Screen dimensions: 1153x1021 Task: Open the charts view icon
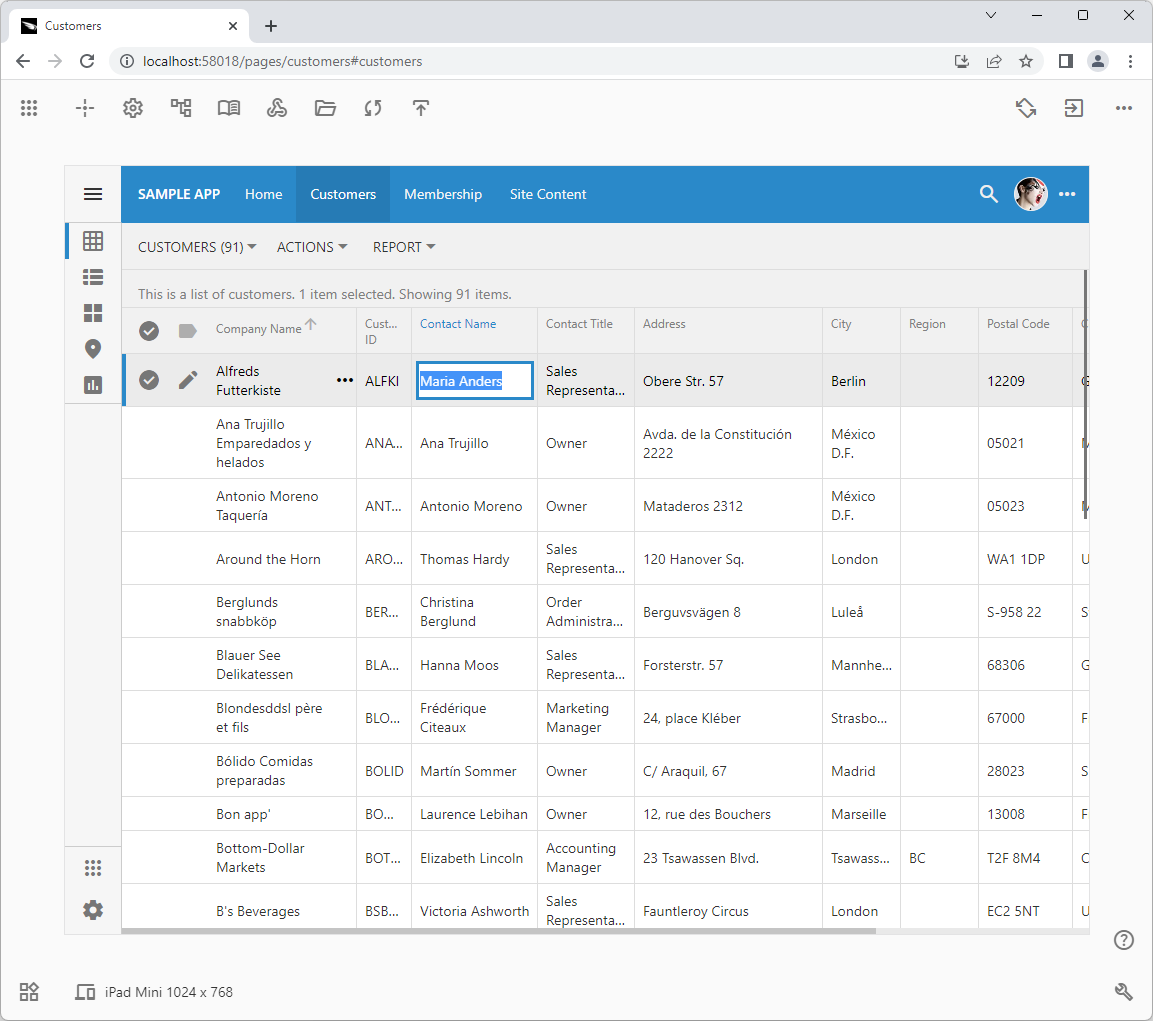[x=93, y=385]
